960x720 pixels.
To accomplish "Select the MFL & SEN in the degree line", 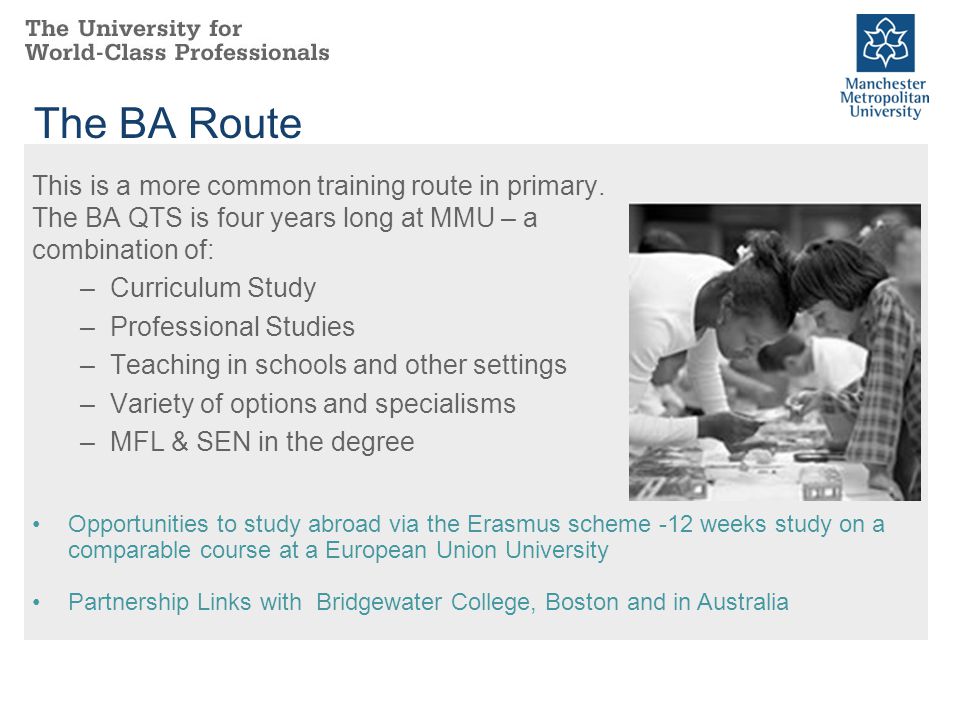I will [x=262, y=442].
